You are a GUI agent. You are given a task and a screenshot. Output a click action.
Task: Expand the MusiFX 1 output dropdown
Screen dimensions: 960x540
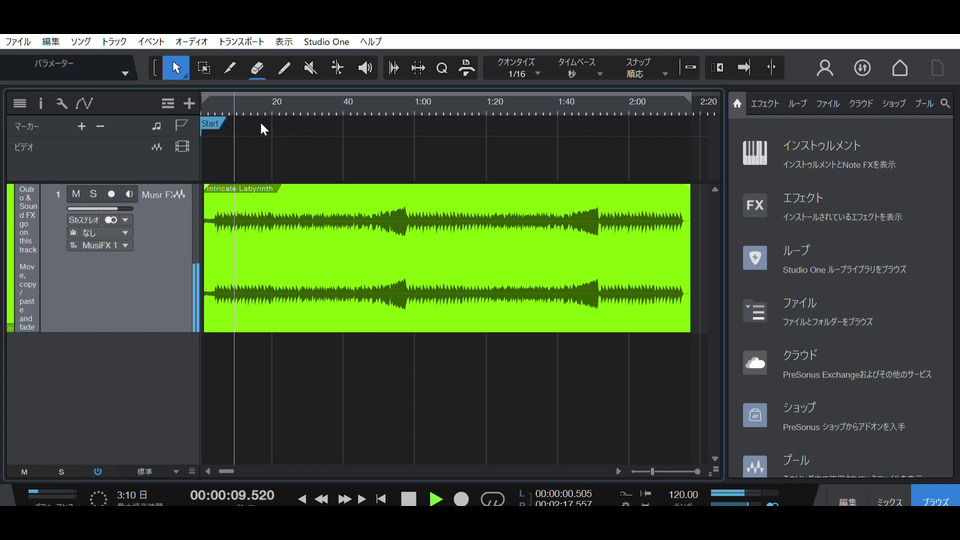[100, 245]
